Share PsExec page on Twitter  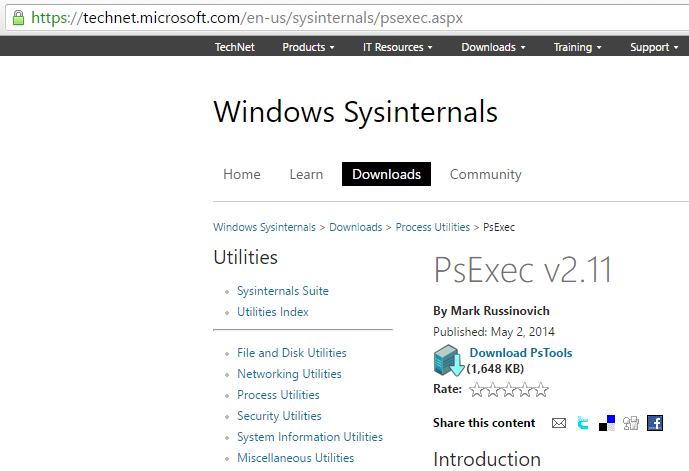pos(583,423)
